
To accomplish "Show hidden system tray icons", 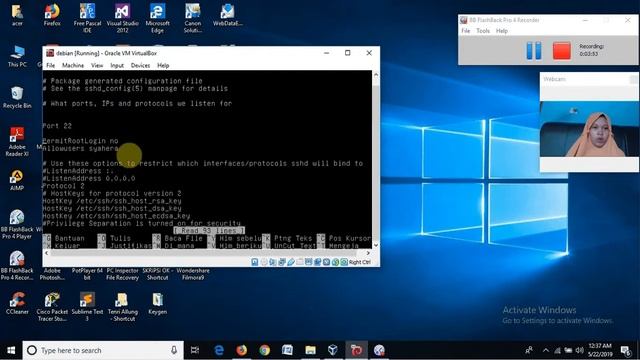I will [546, 350].
